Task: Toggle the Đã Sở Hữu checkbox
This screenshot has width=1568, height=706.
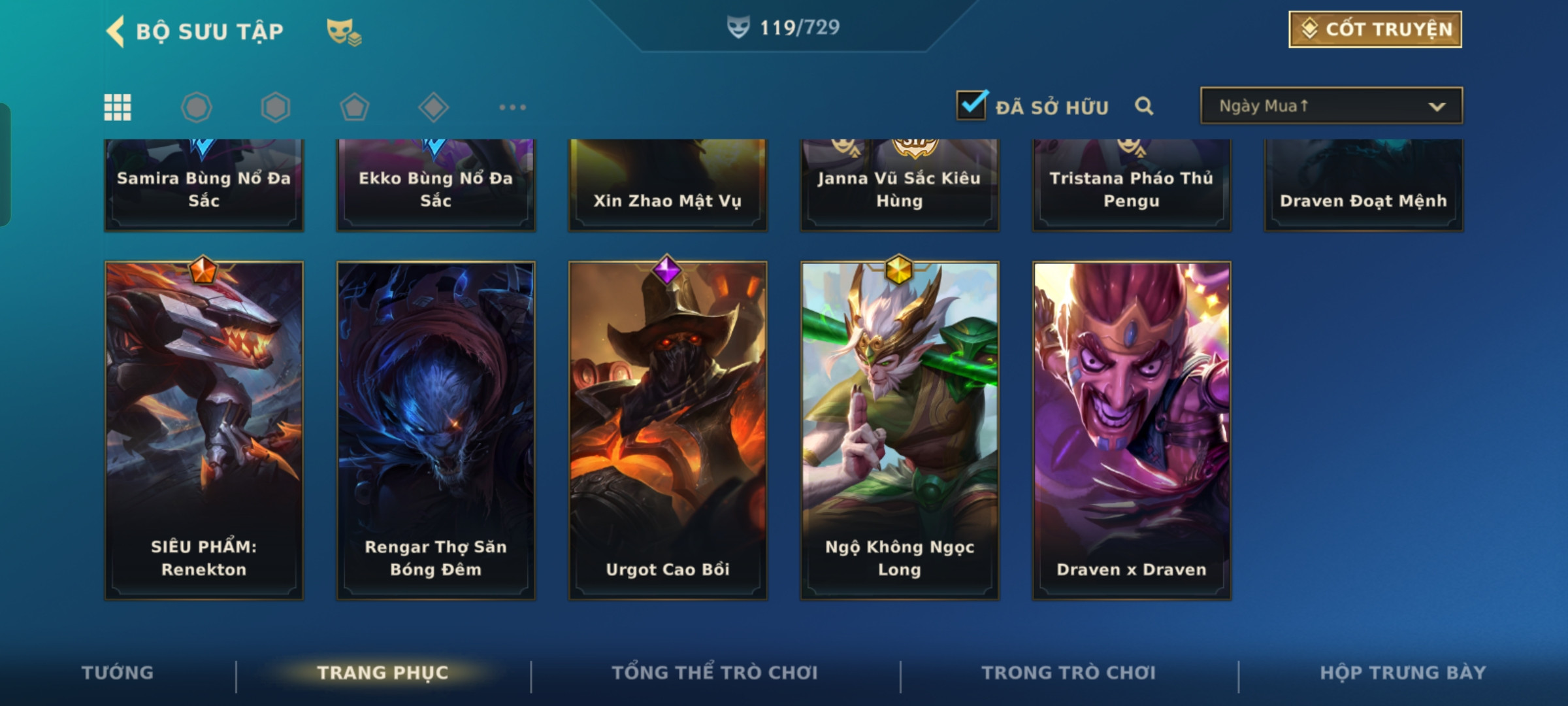Action: click(972, 105)
